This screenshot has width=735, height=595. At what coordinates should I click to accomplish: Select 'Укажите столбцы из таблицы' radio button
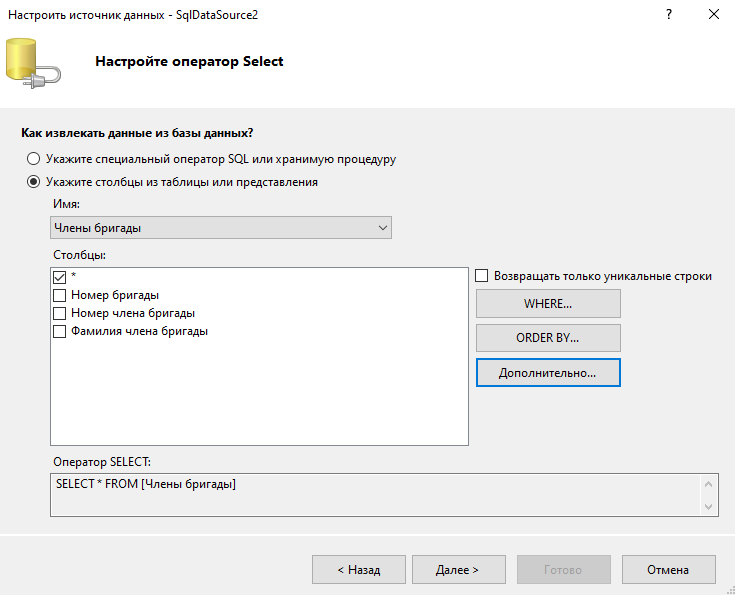click(x=33, y=182)
